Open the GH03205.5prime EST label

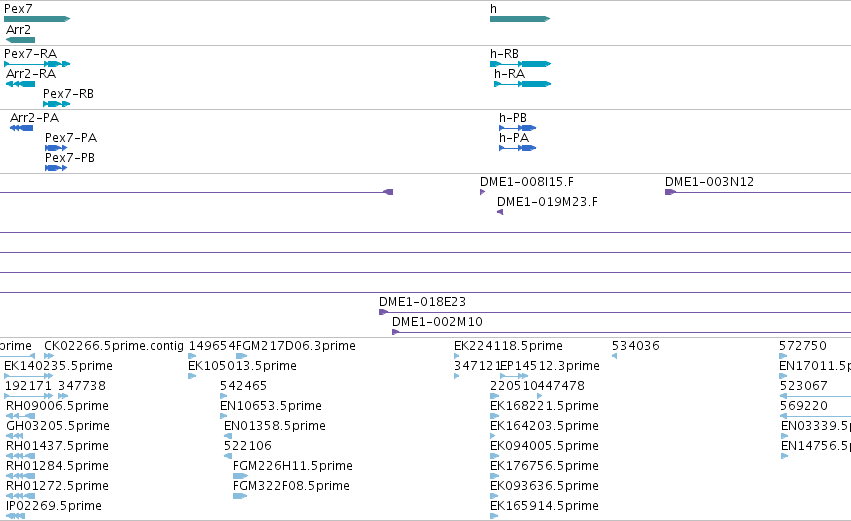[58, 426]
